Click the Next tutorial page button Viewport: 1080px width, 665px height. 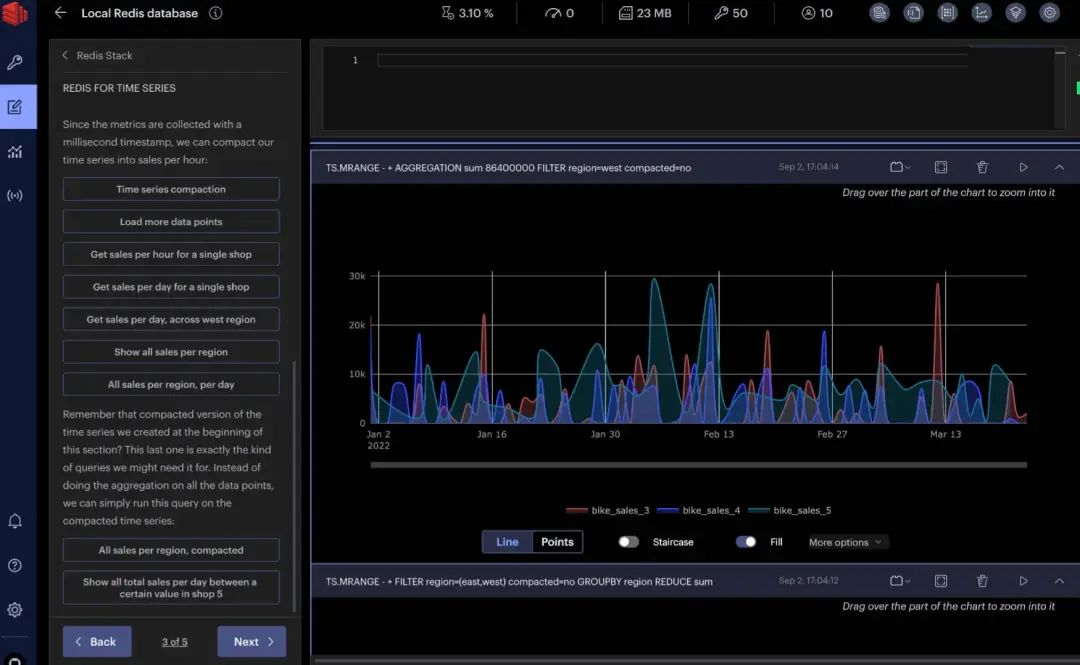[x=251, y=642]
